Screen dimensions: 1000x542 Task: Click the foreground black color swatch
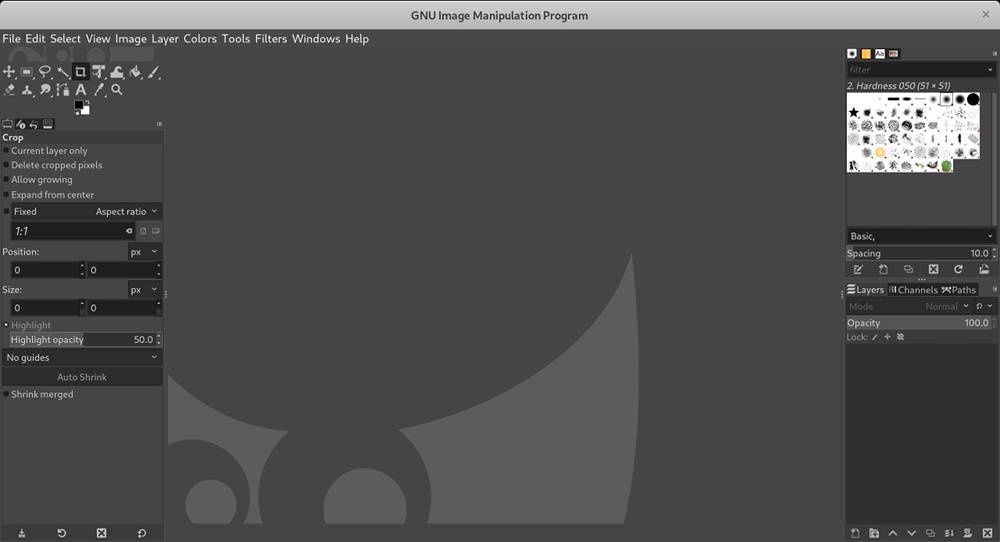[79, 105]
